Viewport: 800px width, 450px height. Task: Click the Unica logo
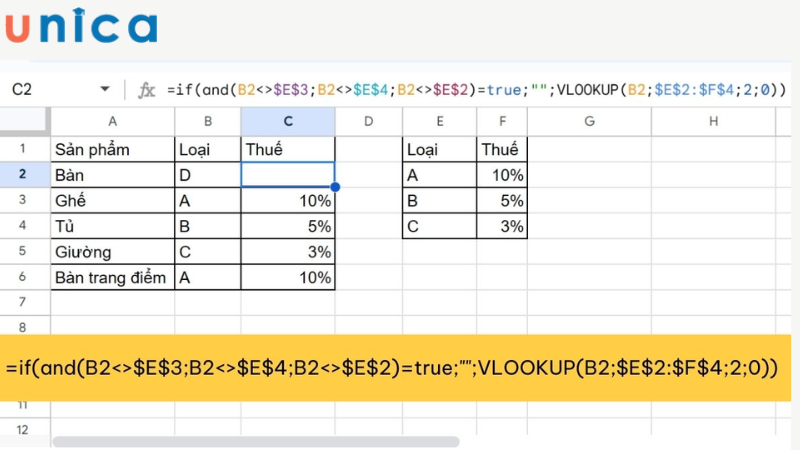pyautogui.click(x=80, y=27)
